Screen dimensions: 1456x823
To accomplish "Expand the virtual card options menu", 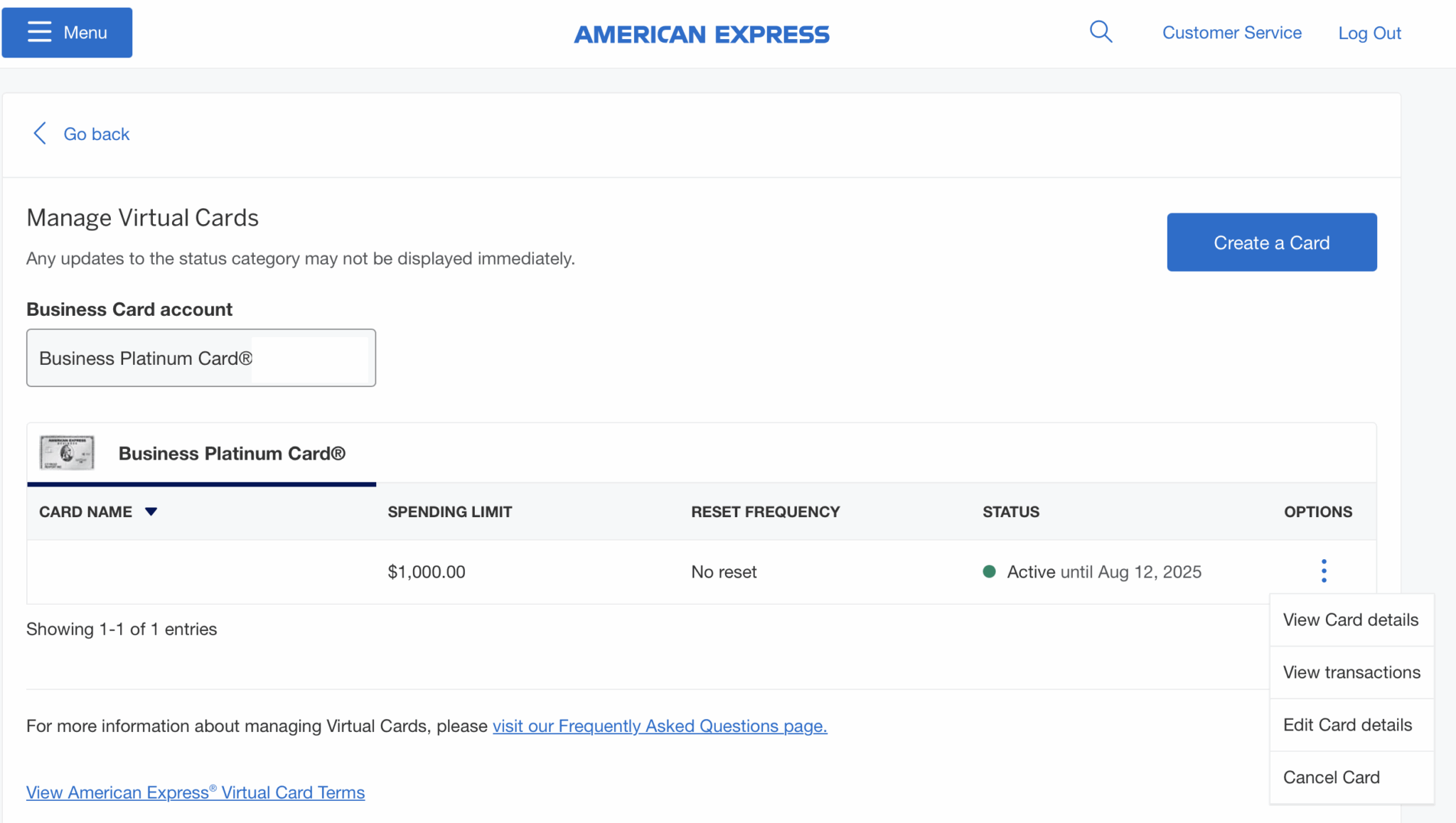I will (x=1323, y=570).
